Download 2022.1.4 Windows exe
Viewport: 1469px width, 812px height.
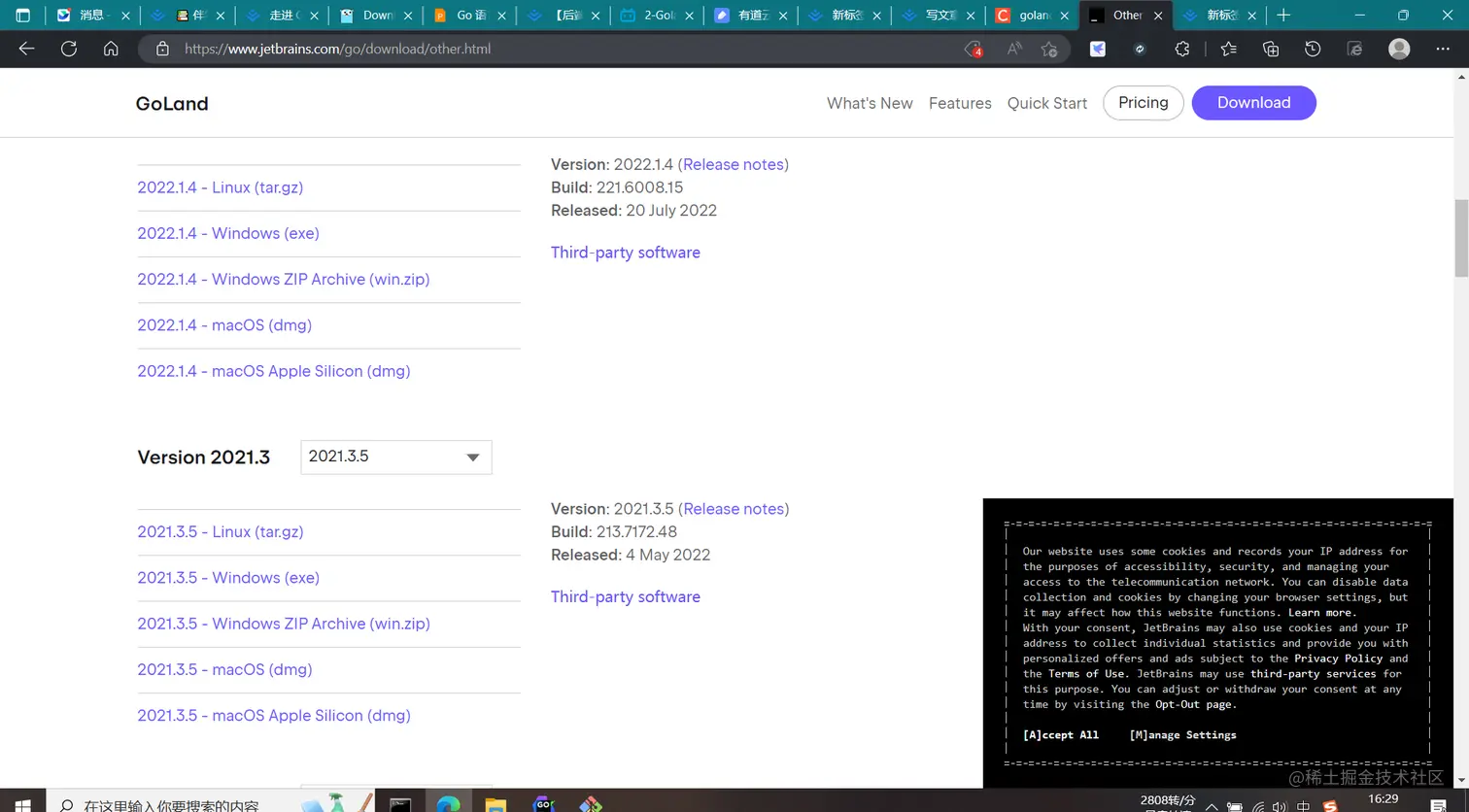point(228,233)
